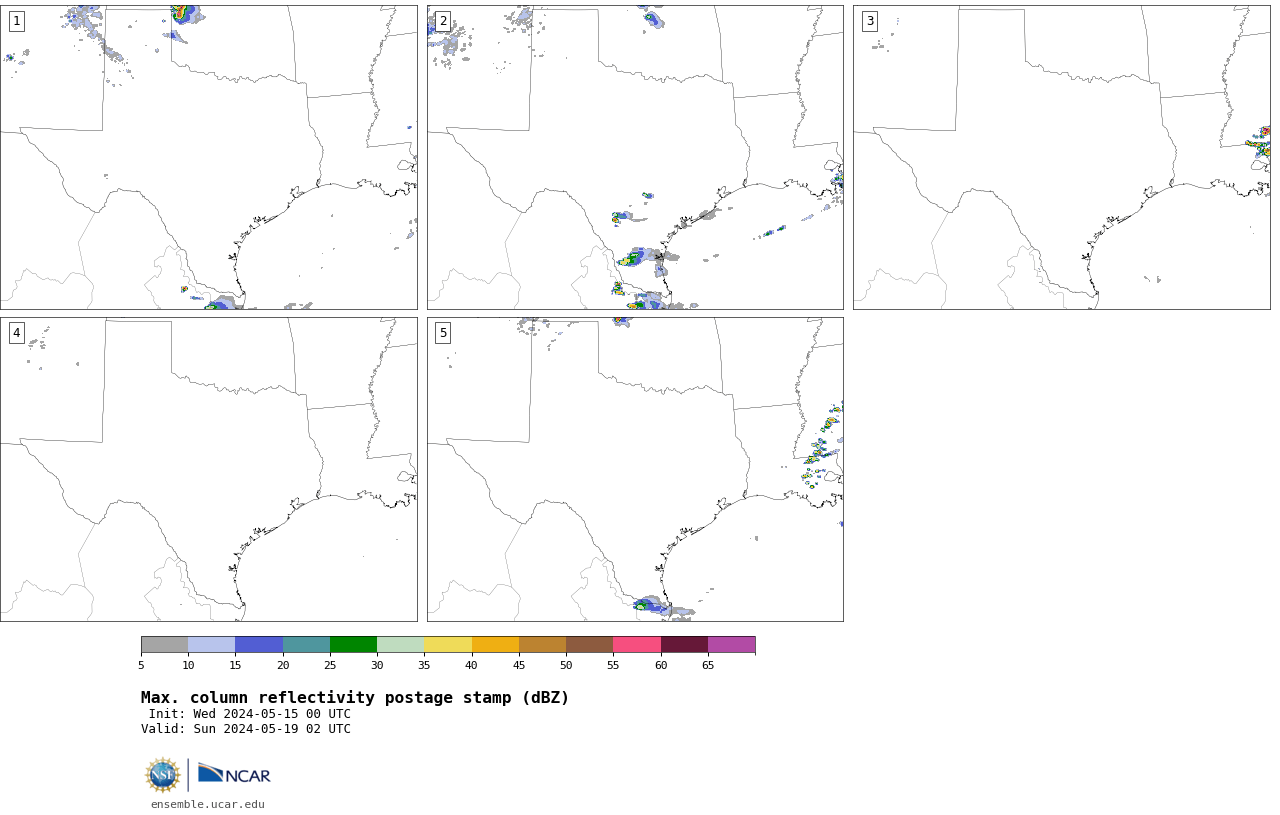Click the colorbar tick label 50
The height and width of the screenshot is (815, 1280).
[566, 665]
